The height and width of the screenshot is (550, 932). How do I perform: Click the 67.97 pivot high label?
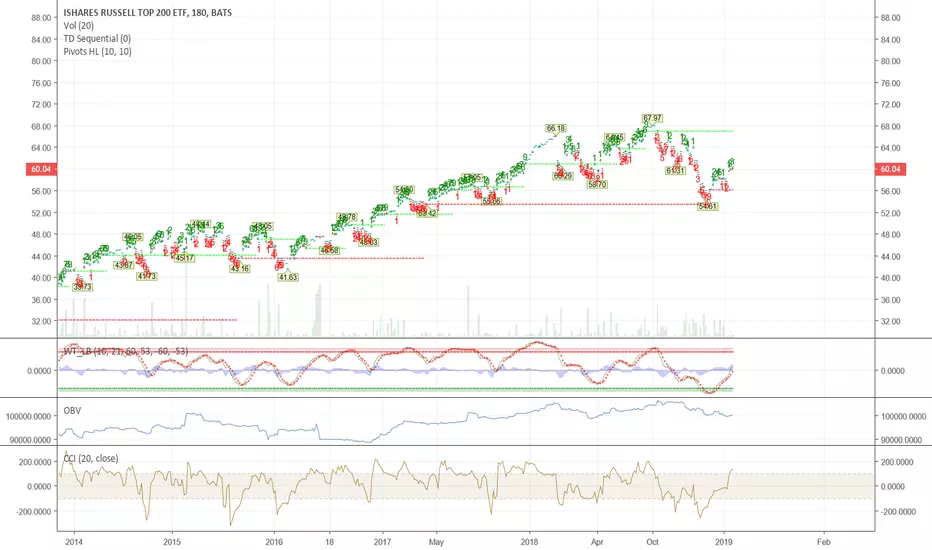pos(652,118)
